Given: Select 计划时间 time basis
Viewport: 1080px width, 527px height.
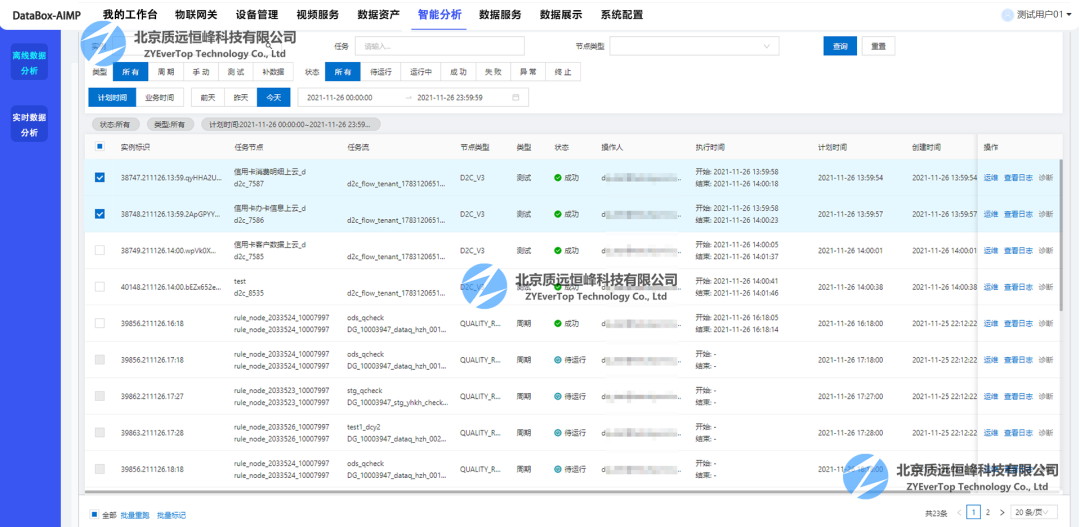Looking at the screenshot, I should [x=112, y=98].
